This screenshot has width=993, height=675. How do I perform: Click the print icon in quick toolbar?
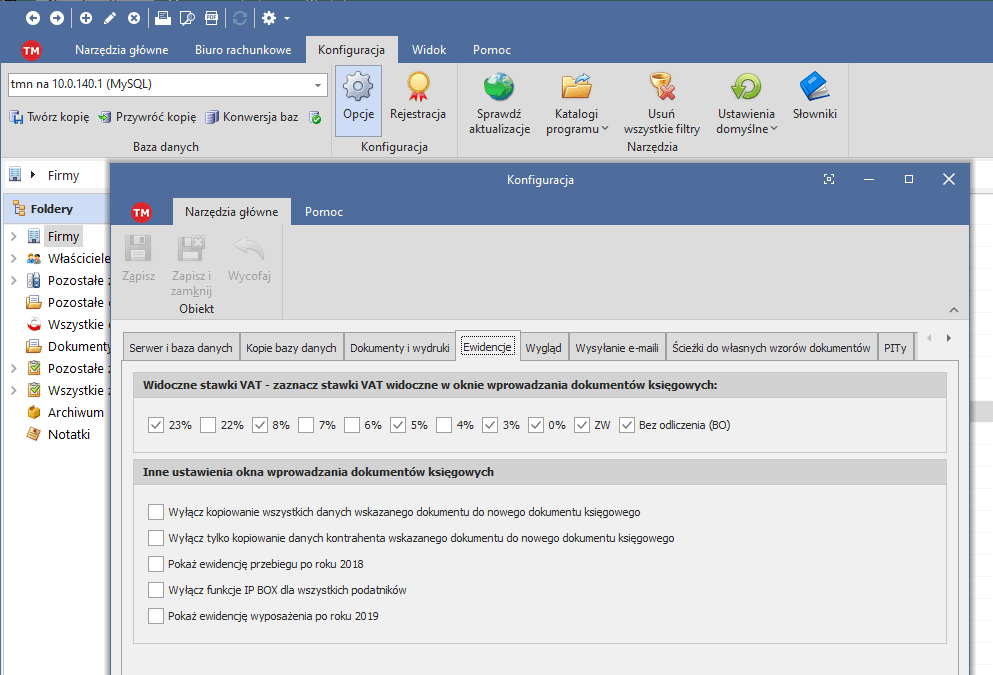coord(163,18)
